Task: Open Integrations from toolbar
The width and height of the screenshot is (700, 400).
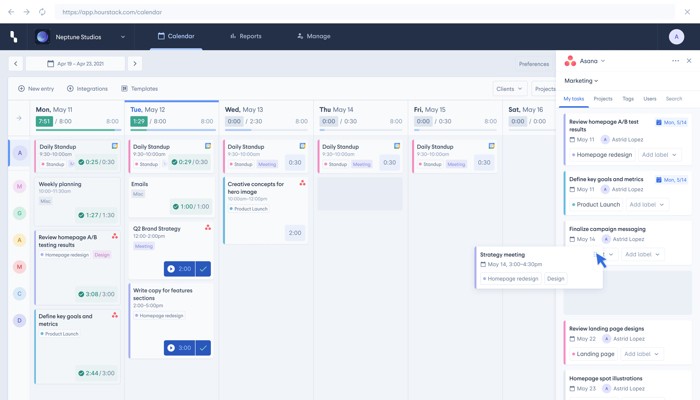Action: tap(88, 89)
